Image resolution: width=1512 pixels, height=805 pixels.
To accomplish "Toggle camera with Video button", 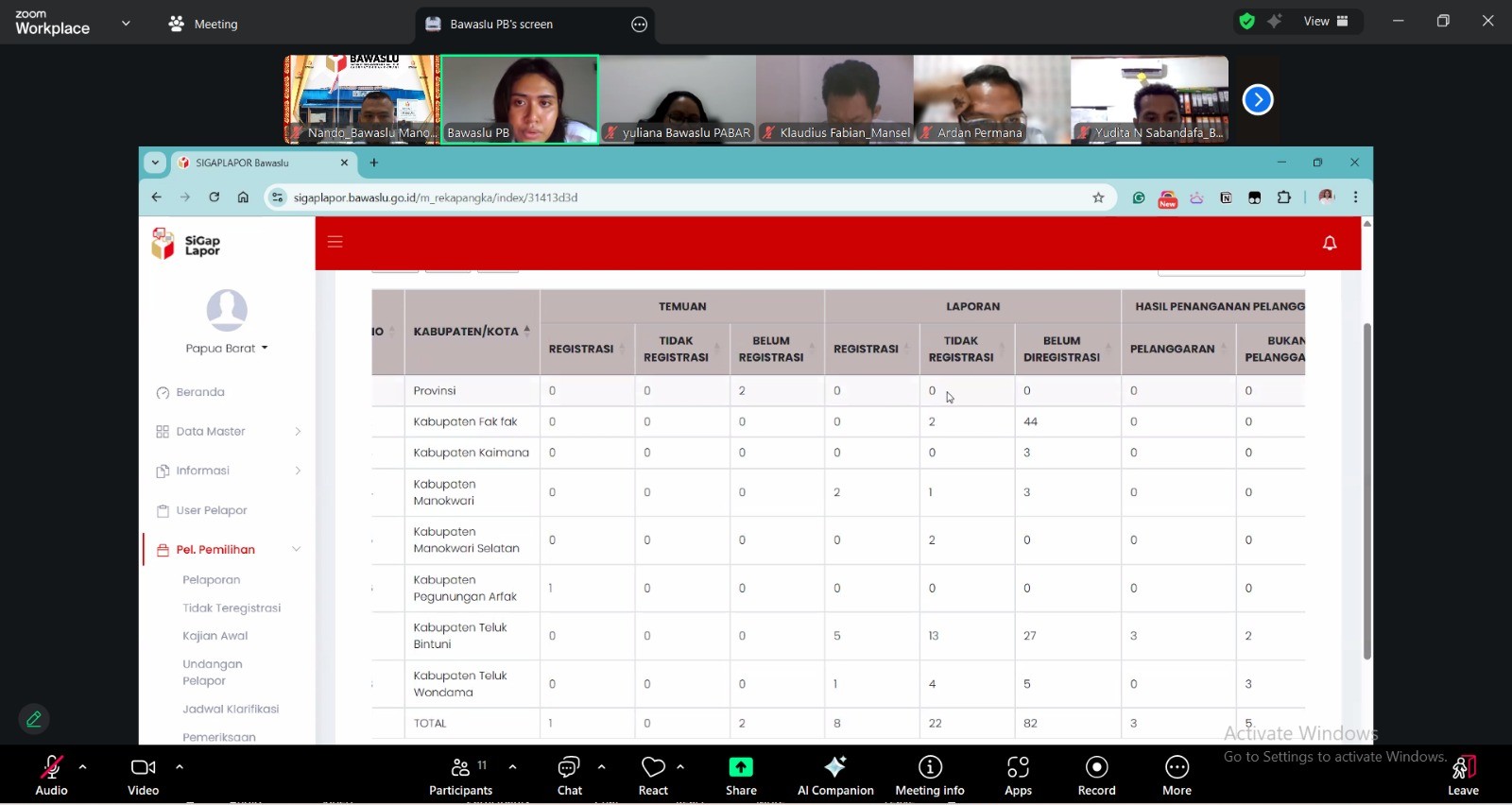I will pos(143,775).
